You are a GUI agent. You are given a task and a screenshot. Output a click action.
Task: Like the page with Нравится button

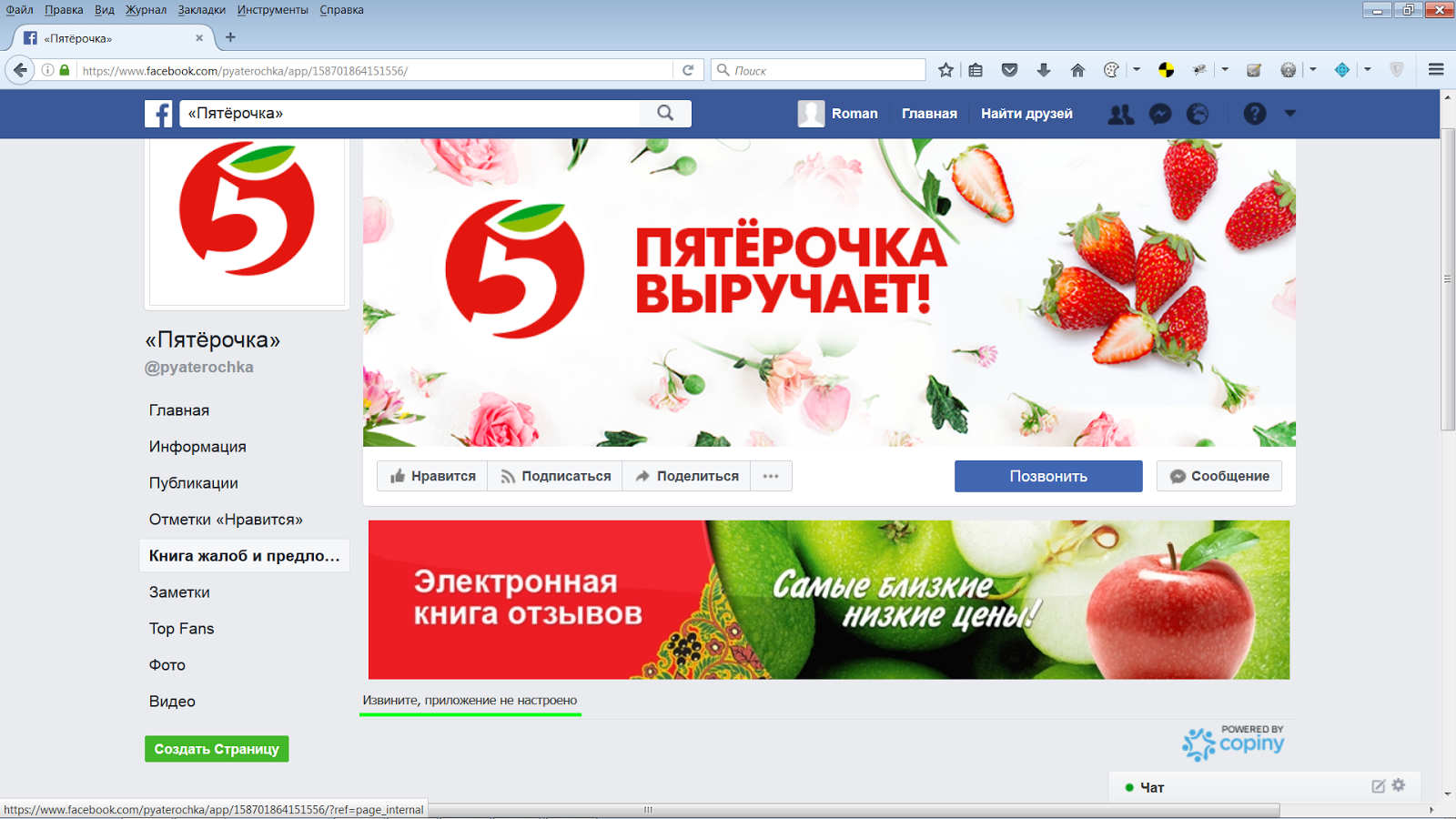(433, 476)
